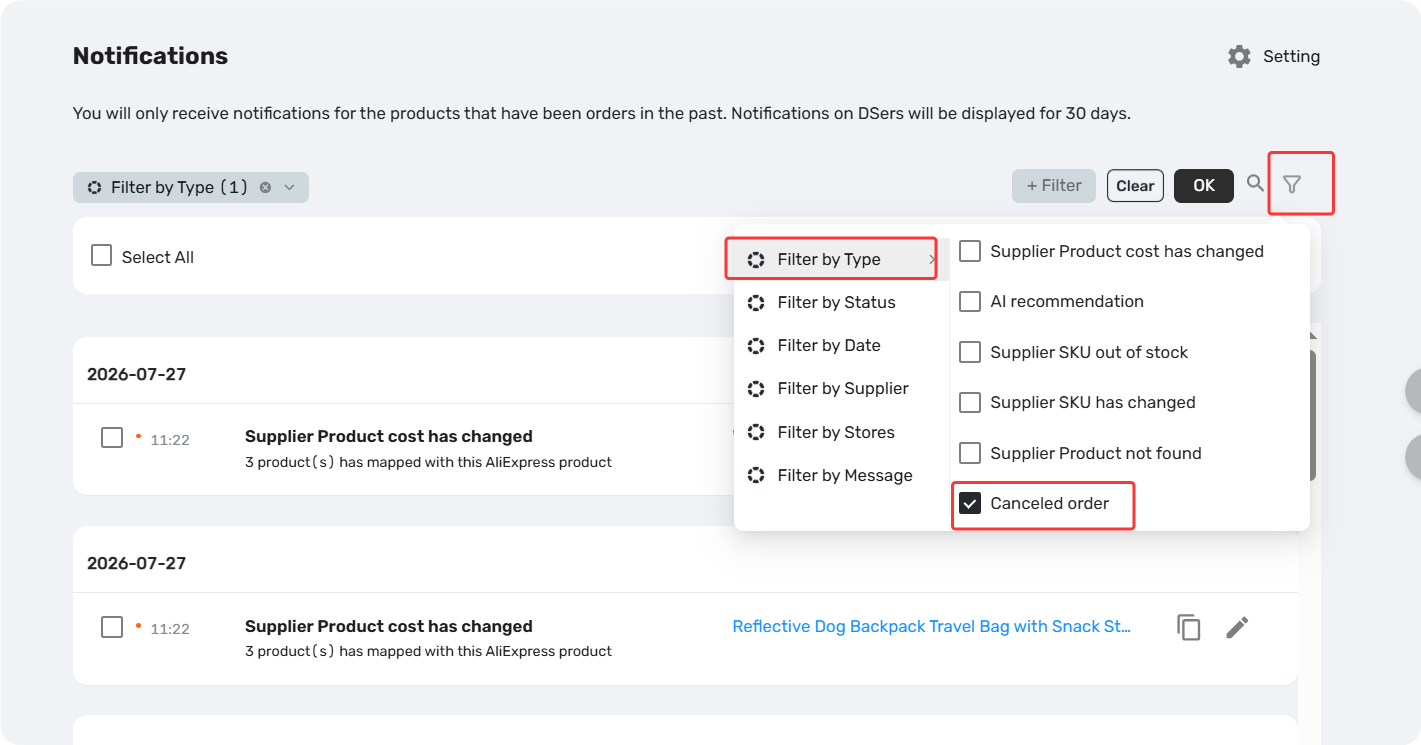This screenshot has width=1421, height=745.
Task: Click the OK button
Action: click(1204, 185)
